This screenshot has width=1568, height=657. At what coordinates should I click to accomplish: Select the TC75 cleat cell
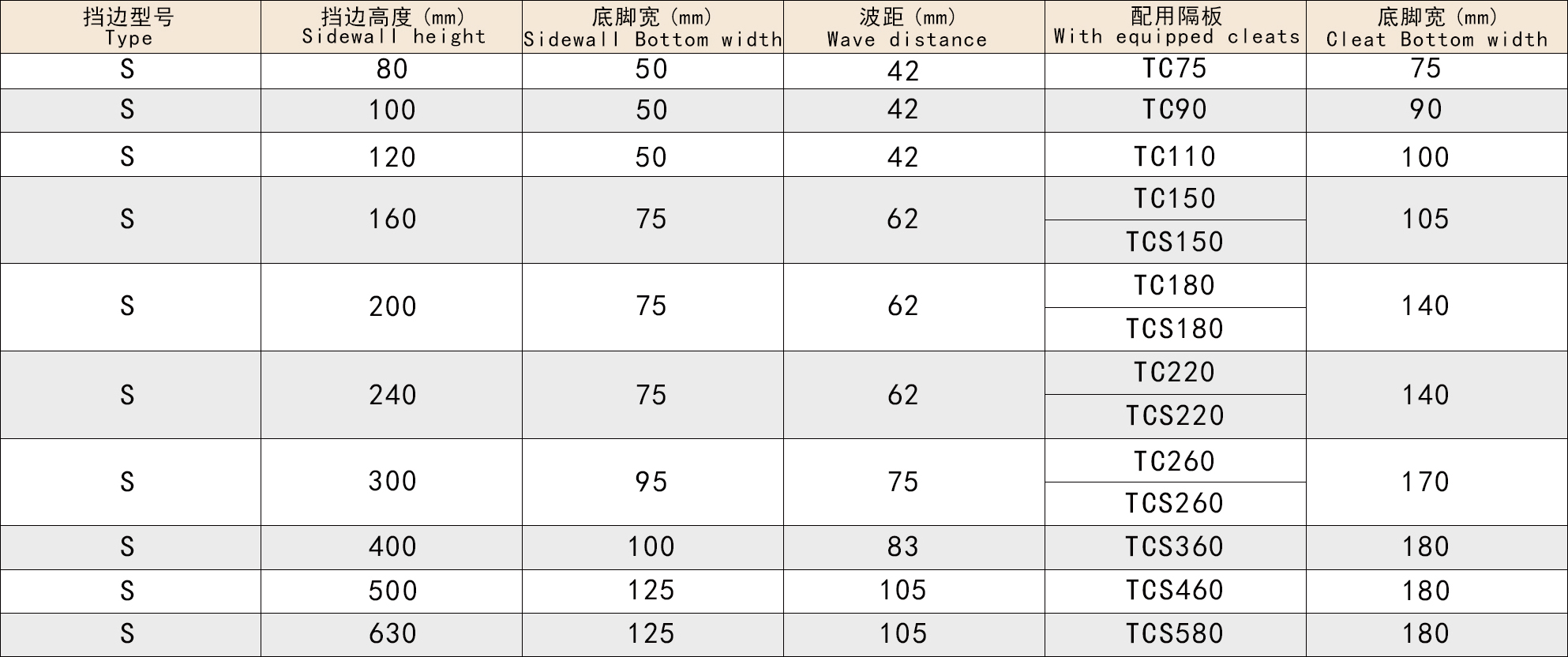click(1175, 69)
